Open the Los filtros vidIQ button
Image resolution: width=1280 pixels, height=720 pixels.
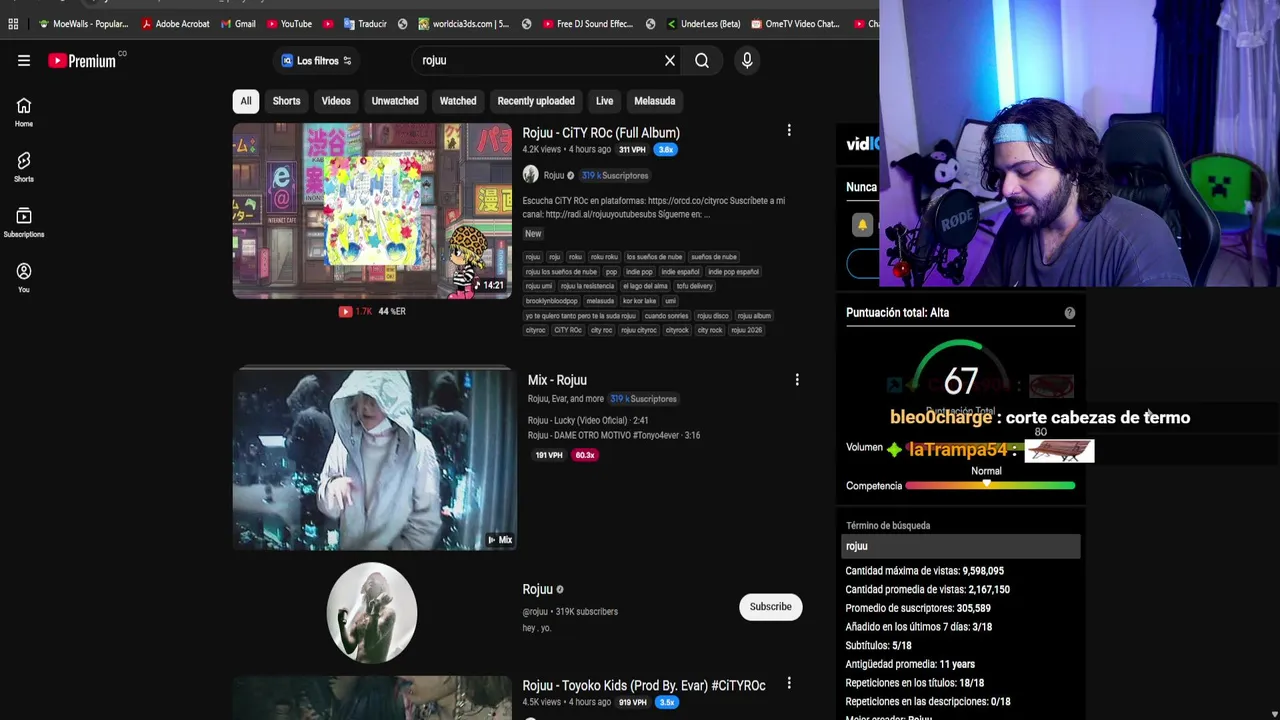[316, 60]
